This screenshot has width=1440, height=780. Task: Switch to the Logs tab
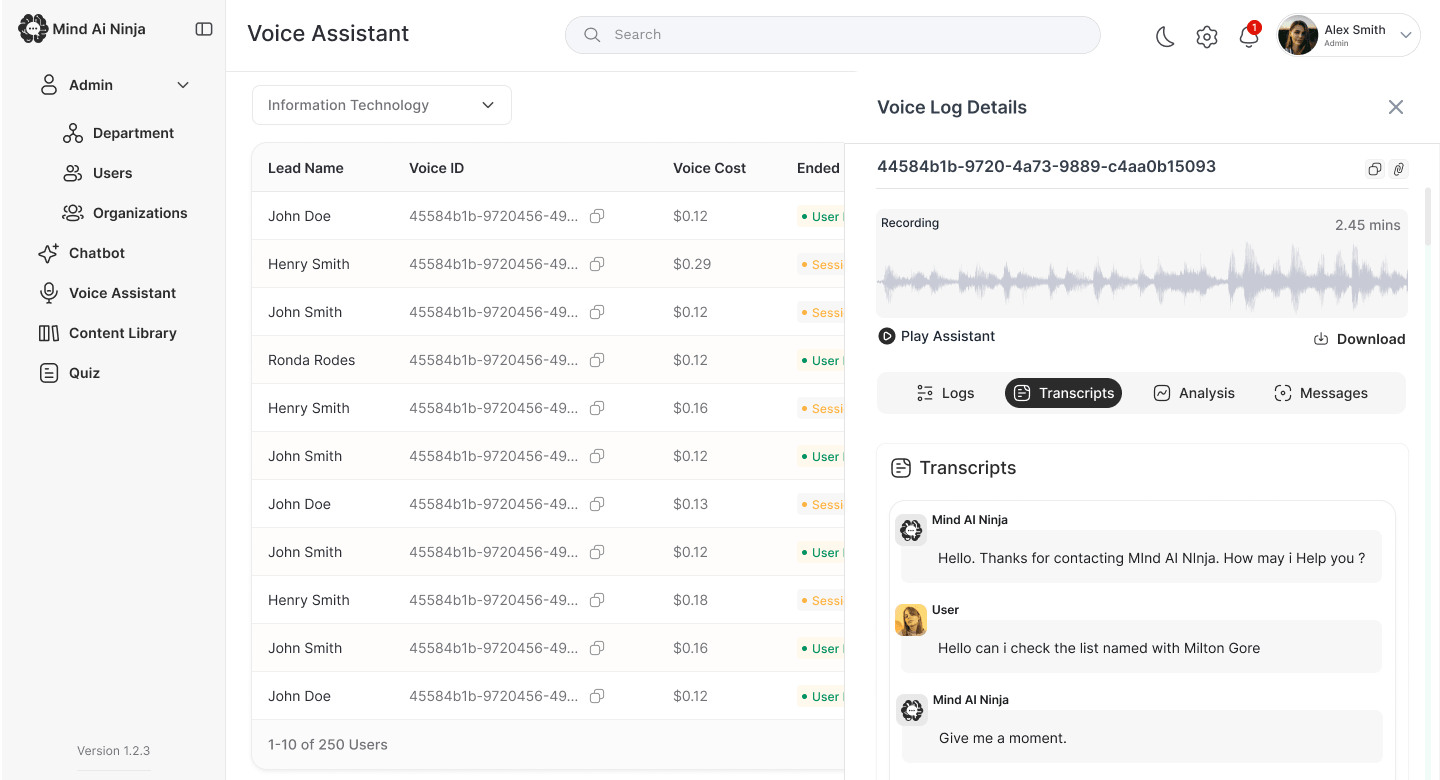[945, 393]
